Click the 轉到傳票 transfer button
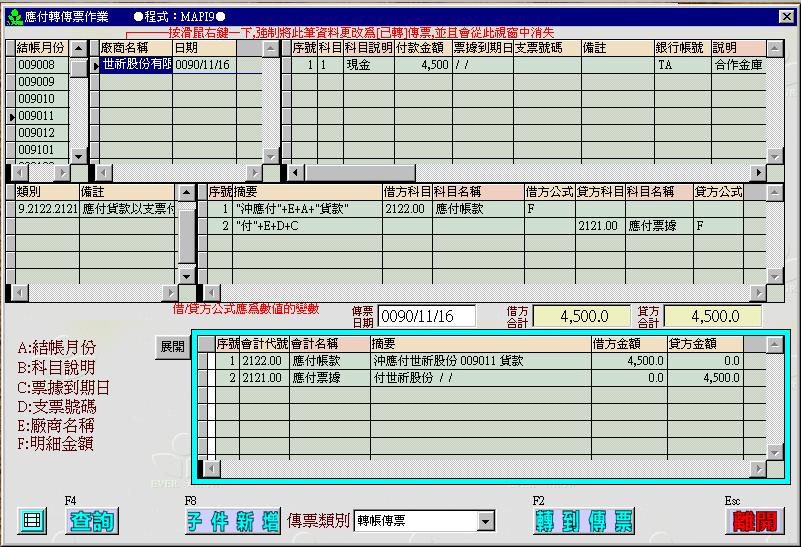The height and width of the screenshot is (547, 801). coord(583,521)
